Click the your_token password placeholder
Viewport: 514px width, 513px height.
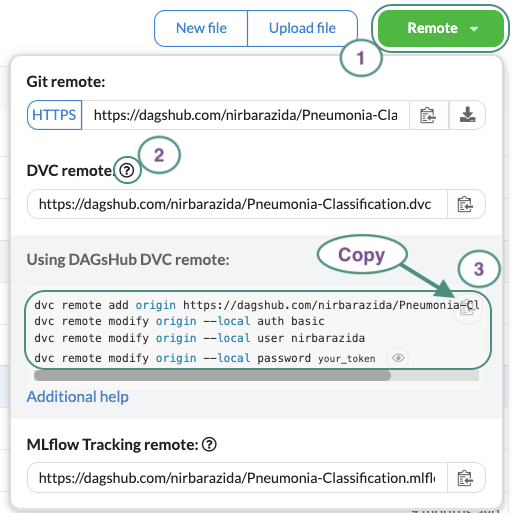click(x=346, y=359)
